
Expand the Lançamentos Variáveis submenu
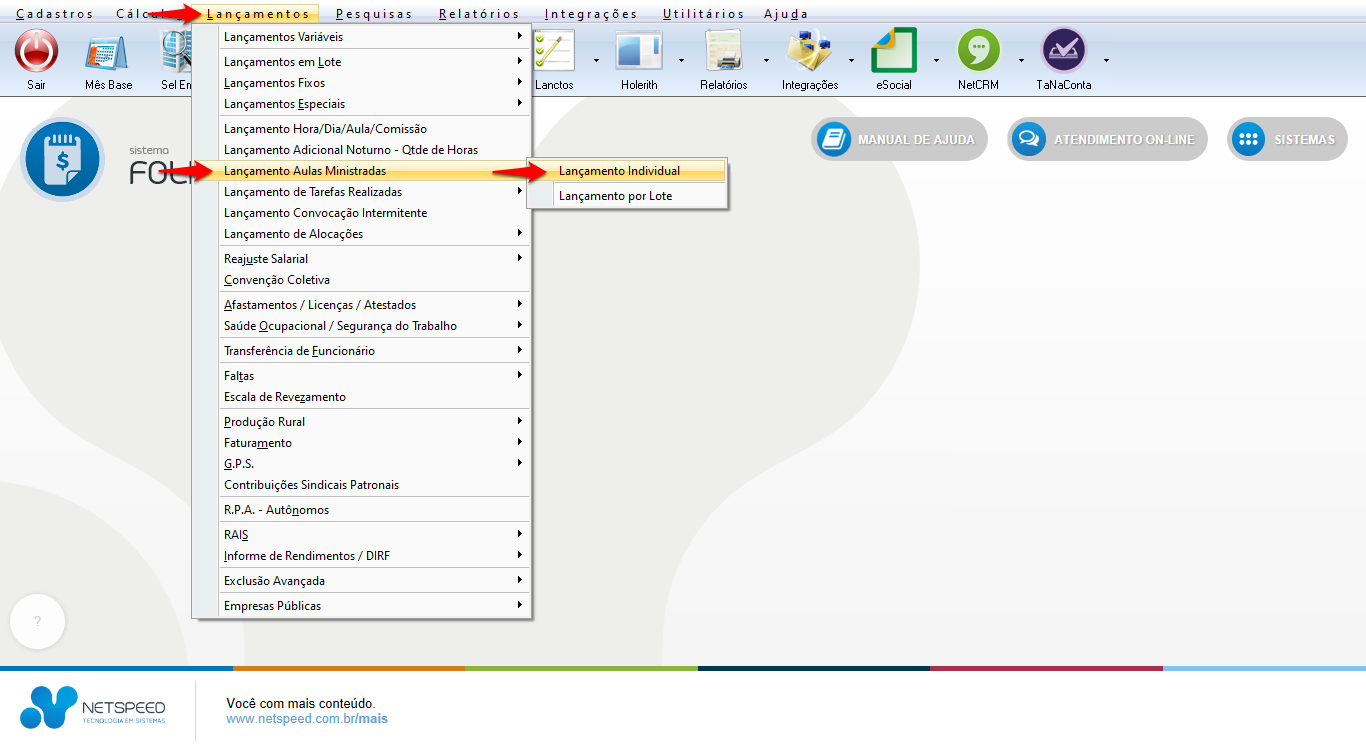pyautogui.click(x=283, y=37)
